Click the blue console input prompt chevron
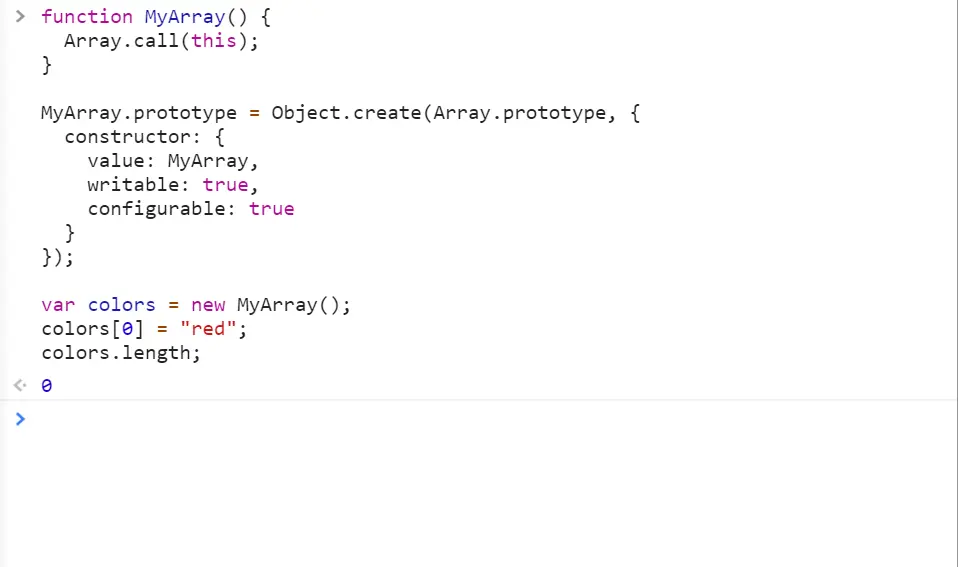 (20, 419)
